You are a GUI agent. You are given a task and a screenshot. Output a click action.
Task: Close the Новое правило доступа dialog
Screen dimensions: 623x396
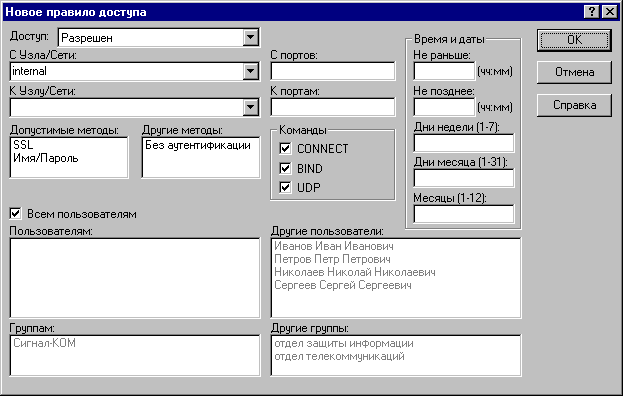609,12
